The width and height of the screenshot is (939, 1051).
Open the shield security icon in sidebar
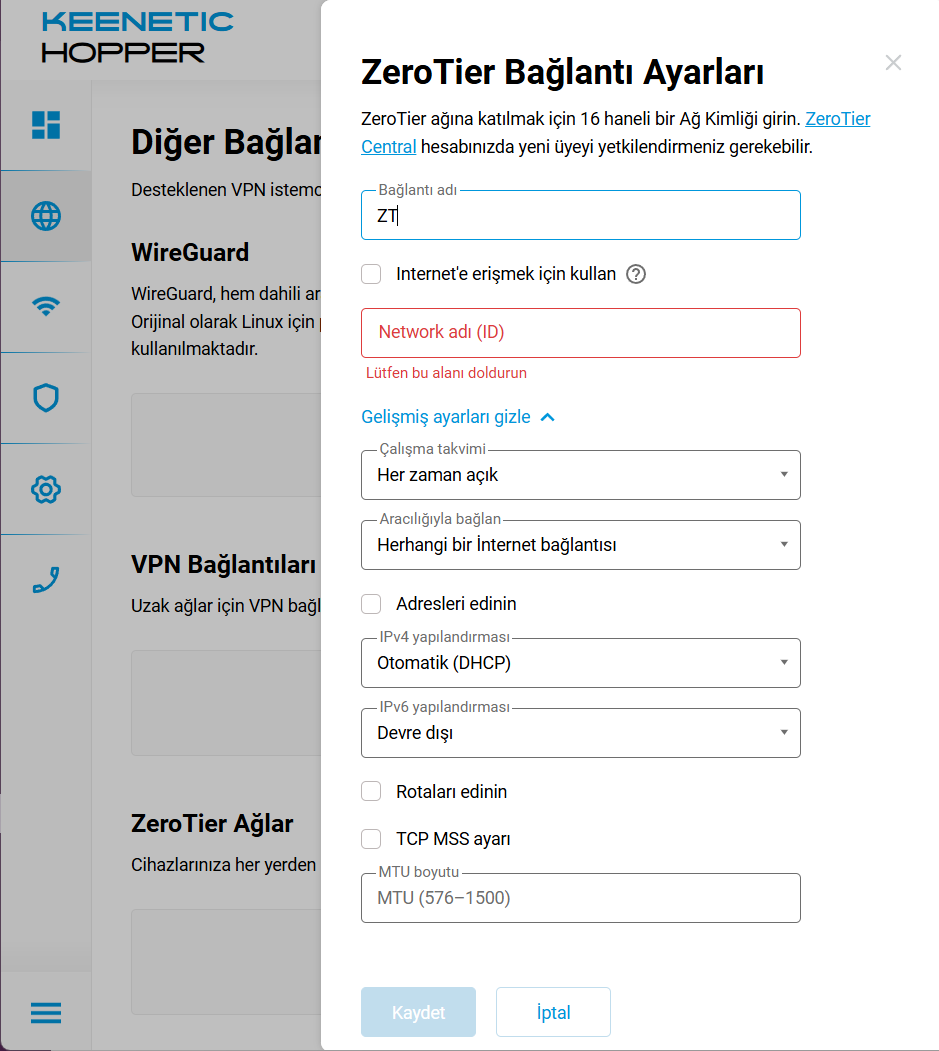[x=46, y=398]
